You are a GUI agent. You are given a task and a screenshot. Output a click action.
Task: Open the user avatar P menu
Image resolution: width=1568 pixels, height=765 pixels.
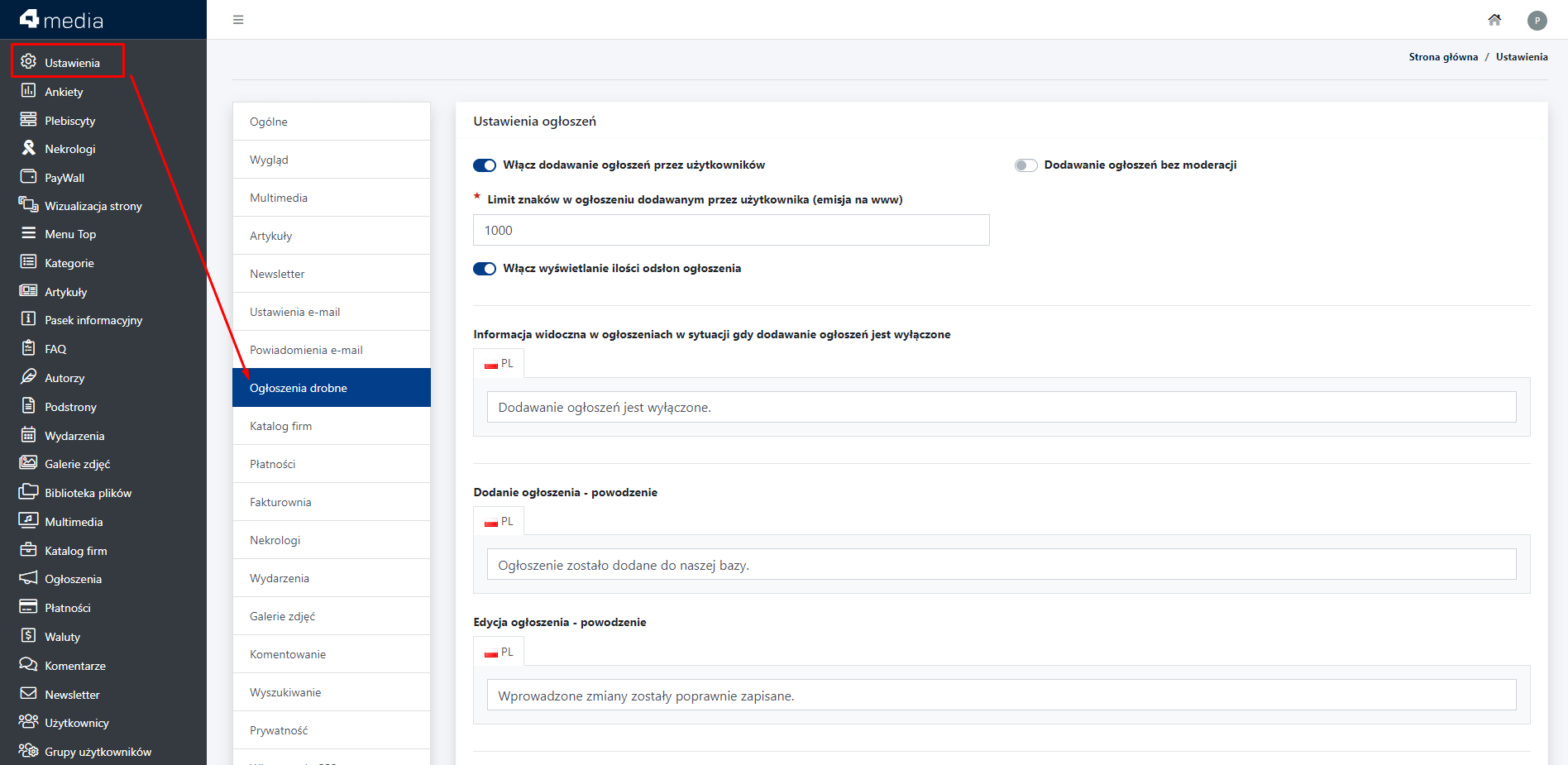click(1537, 21)
